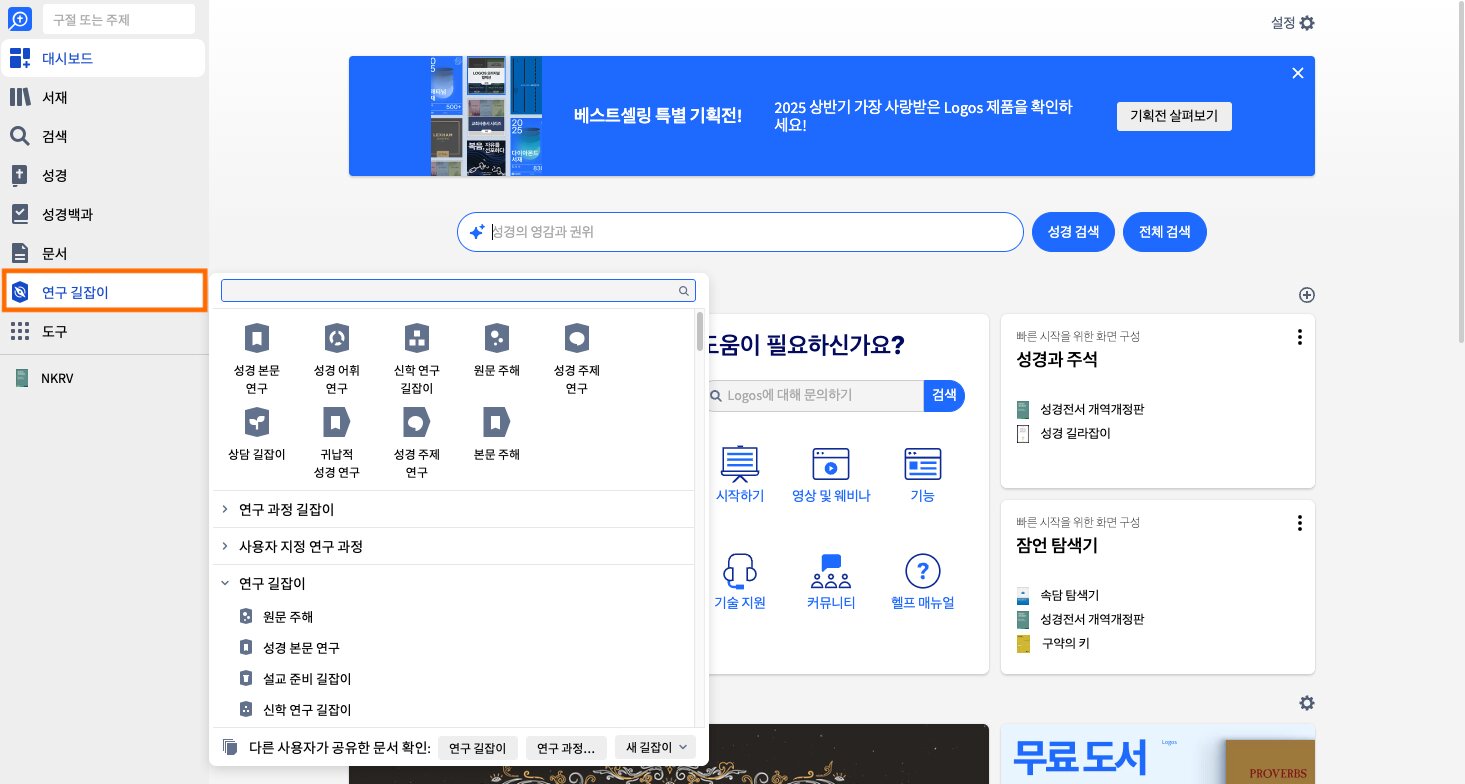Open the 기술 지원 headset icon
Viewport: 1465px width, 784px height.
point(740,582)
